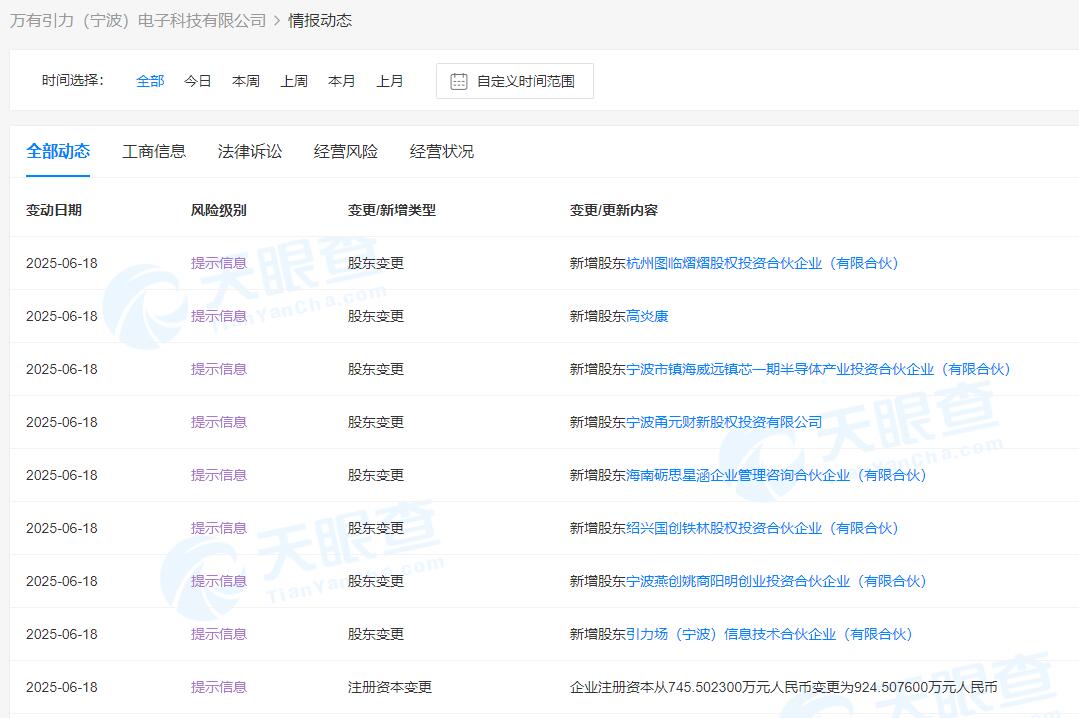
Task: Click company name breadcrumb 万有引力（宁波）电子科技有限公司
Action: 138,21
